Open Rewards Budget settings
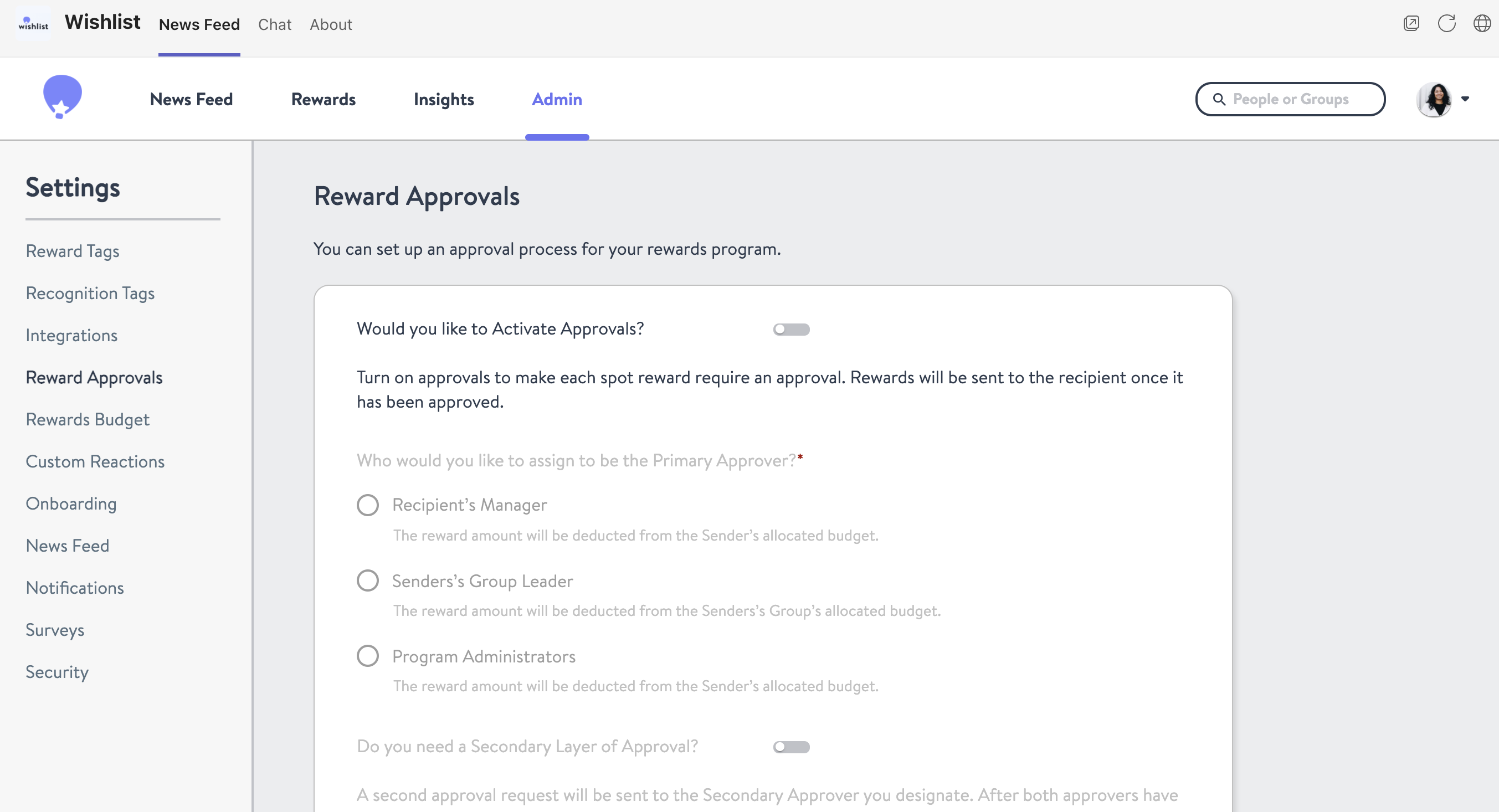Viewport: 1499px width, 812px height. coord(88,419)
